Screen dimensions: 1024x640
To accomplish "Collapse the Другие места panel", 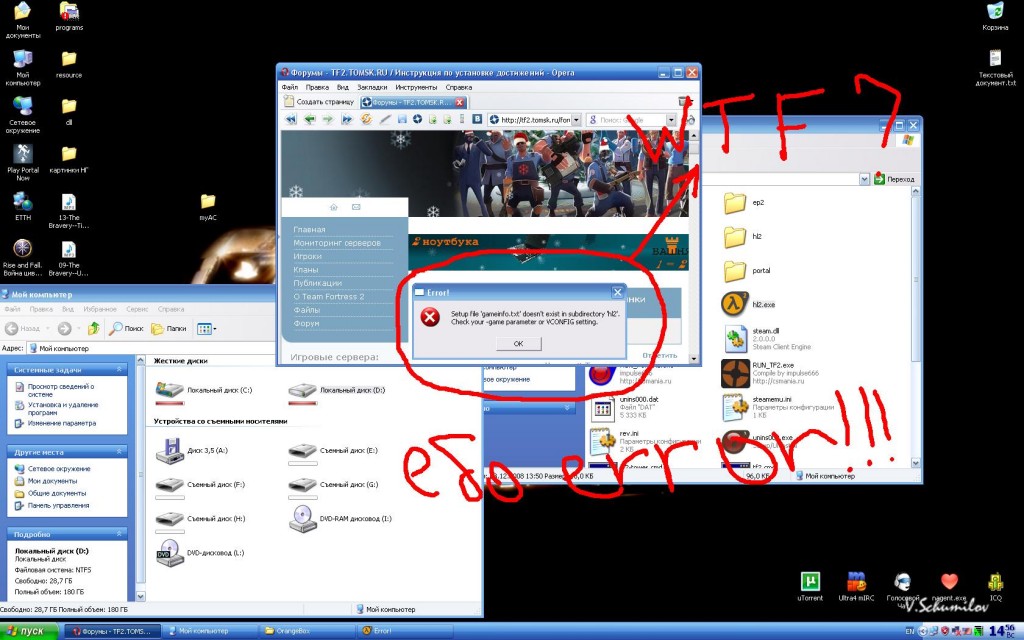I will (119, 451).
